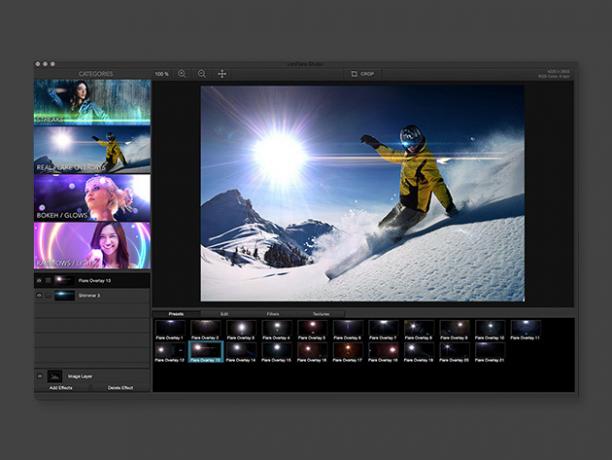612x460 pixels.
Task: Open the Filters tab
Action: [x=273, y=314]
